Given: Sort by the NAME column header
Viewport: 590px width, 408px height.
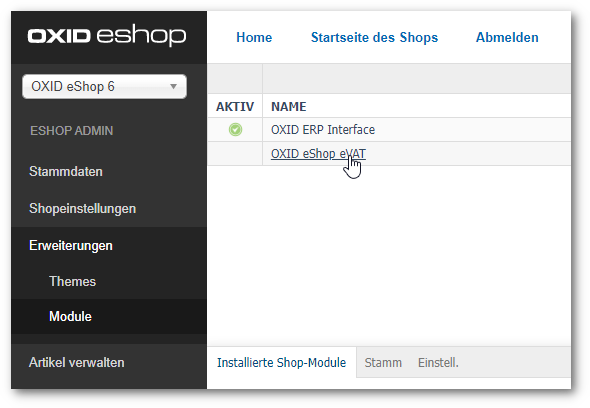Looking at the screenshot, I should tap(289, 107).
